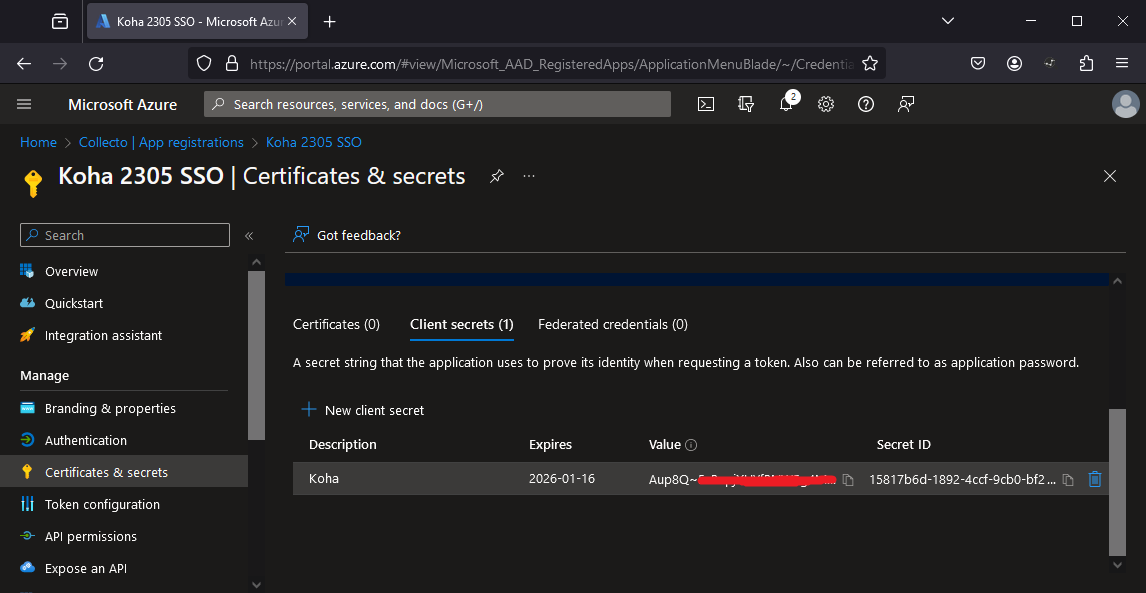Screen dimensions: 1146x593
Task: Open the blade's more options ellipsis
Action: tap(529, 176)
